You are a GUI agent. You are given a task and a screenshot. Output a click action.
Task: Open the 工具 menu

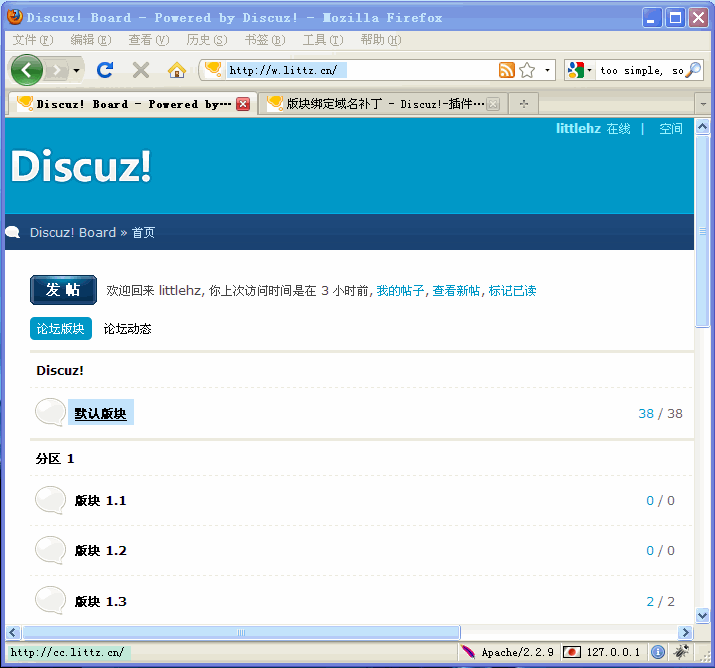tap(323, 40)
